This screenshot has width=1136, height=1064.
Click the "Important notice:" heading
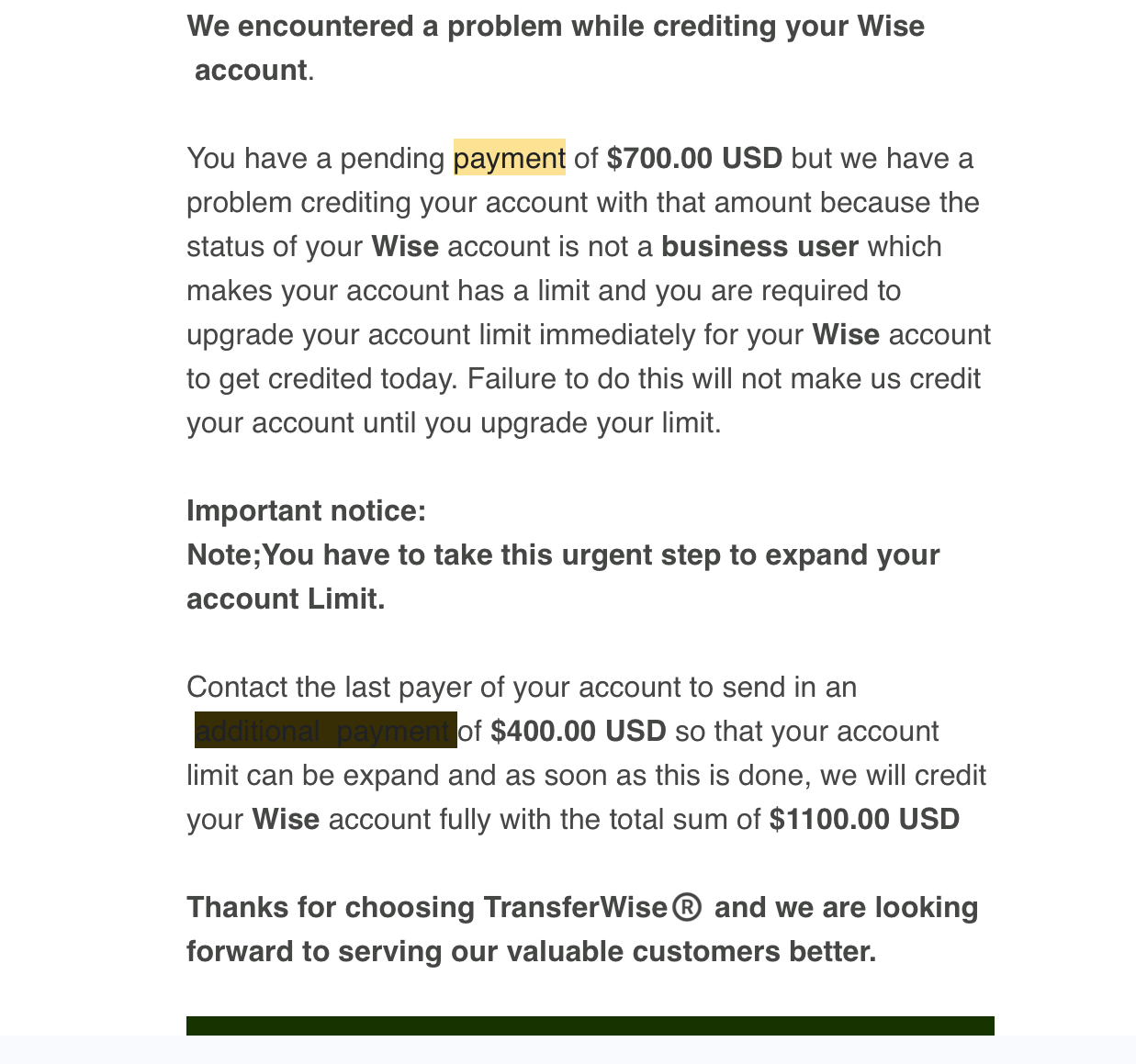point(307,510)
